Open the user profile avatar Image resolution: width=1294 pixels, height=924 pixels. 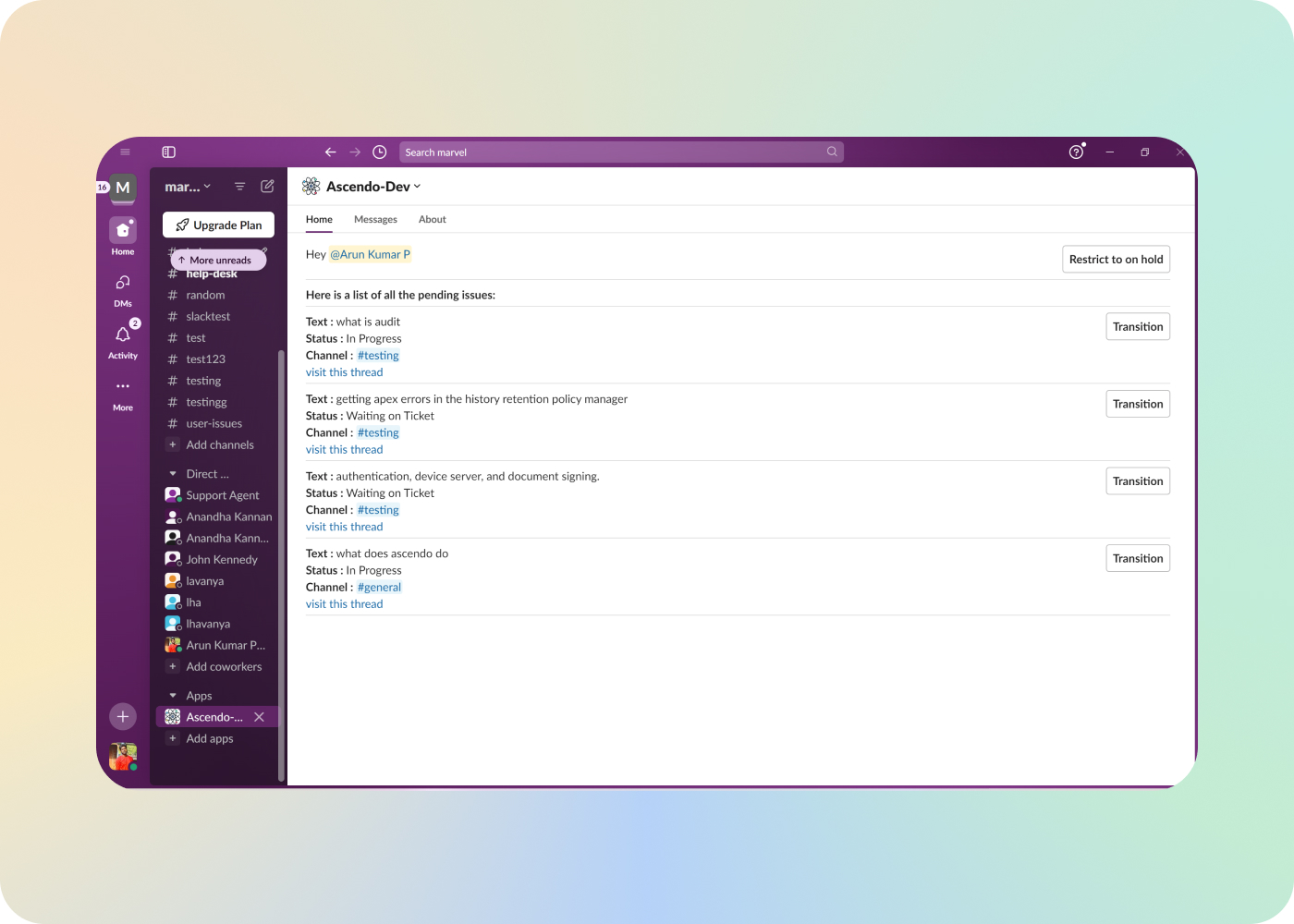click(123, 757)
